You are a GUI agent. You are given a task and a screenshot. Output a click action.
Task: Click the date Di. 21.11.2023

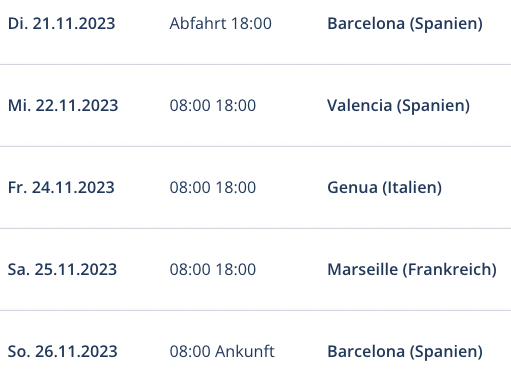[61, 24]
